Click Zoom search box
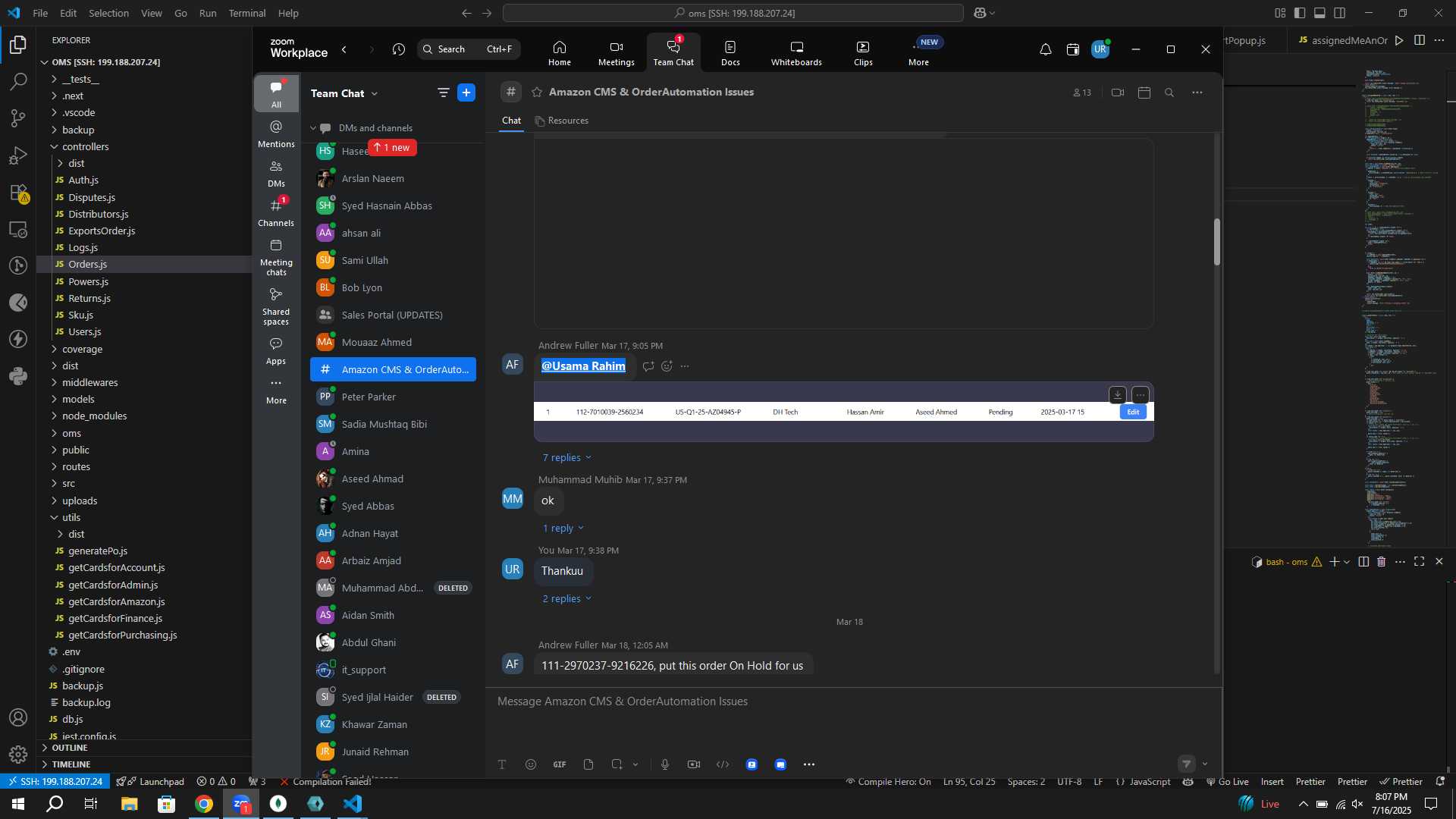 click(x=468, y=49)
